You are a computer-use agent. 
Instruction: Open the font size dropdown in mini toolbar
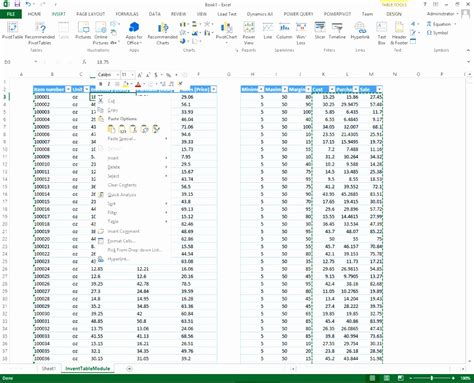point(132,75)
